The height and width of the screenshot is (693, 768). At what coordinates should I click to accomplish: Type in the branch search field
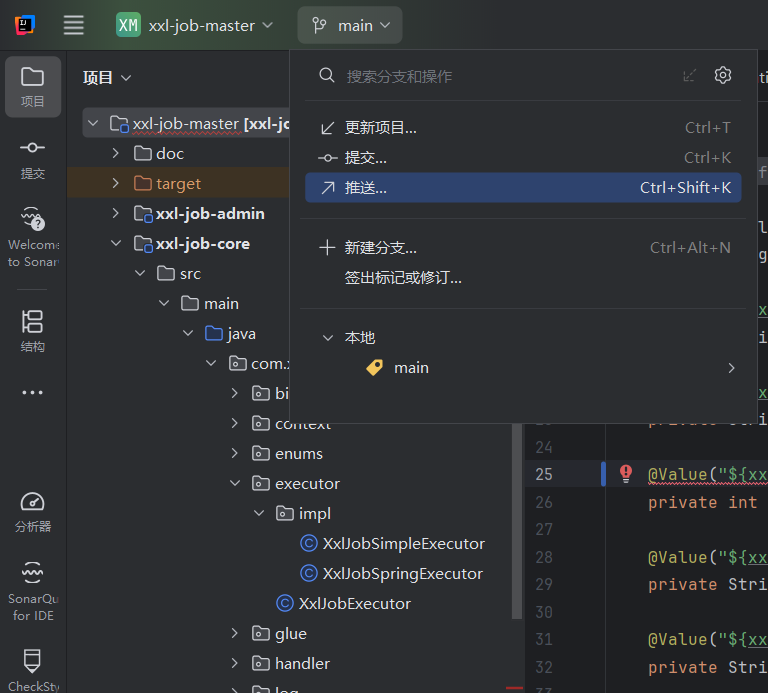(500, 76)
